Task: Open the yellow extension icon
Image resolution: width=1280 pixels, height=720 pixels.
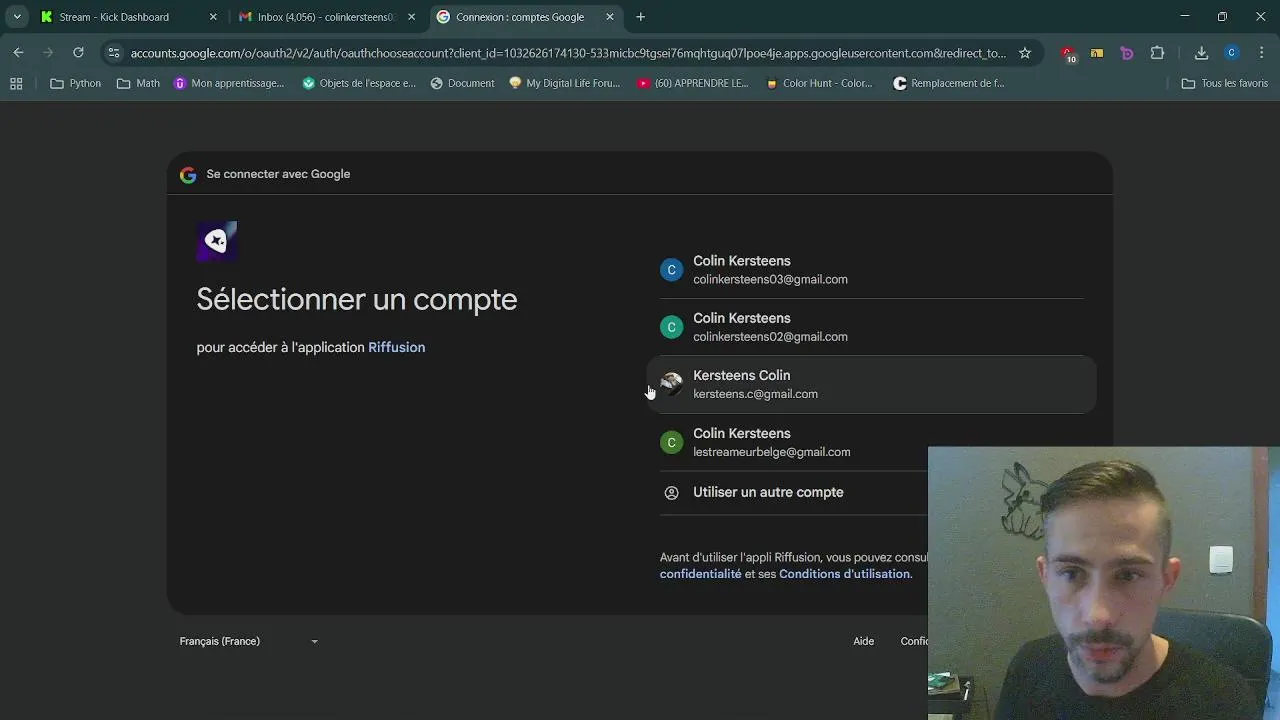Action: 1097,53
